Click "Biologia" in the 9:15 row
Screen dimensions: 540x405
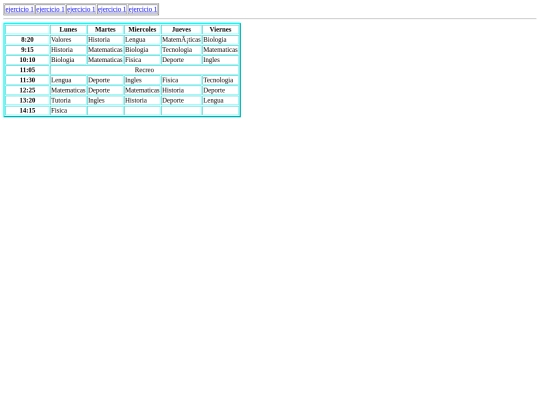(142, 50)
